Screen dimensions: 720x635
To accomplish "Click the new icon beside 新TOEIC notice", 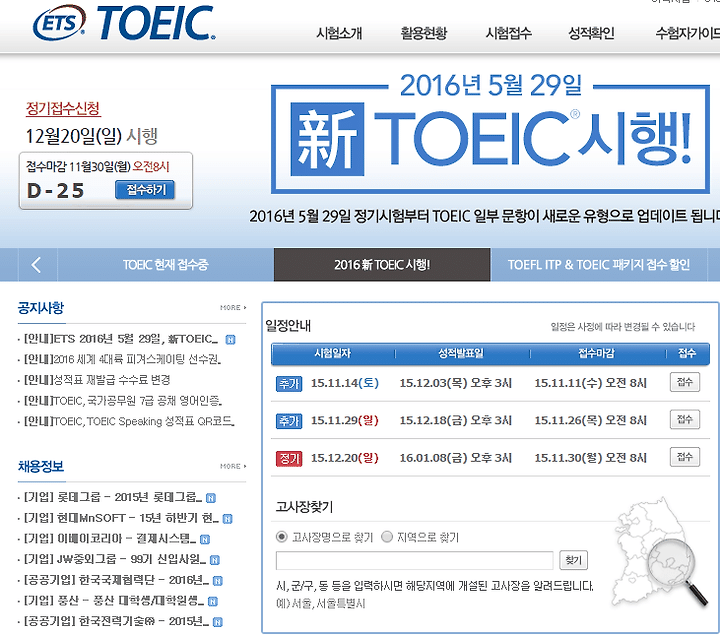I will [231, 340].
